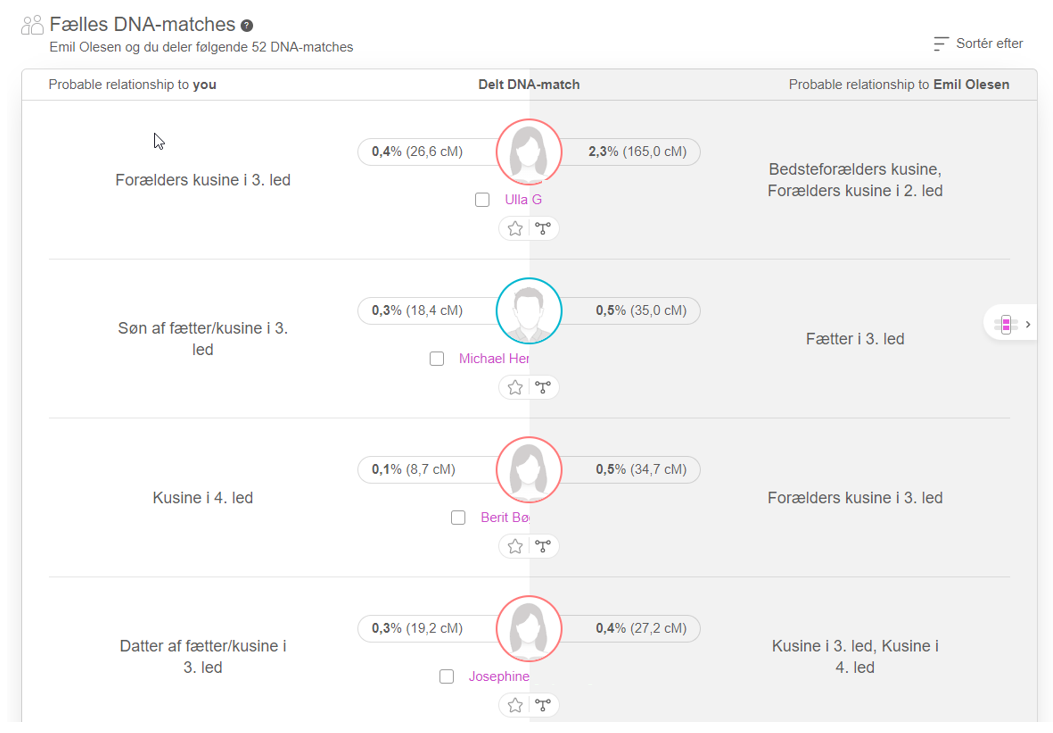Image resolution: width=1053 pixels, height=733 pixels.
Task: Click the 2,3% (165,0 cM) shared DNA pill
Action: click(x=637, y=152)
